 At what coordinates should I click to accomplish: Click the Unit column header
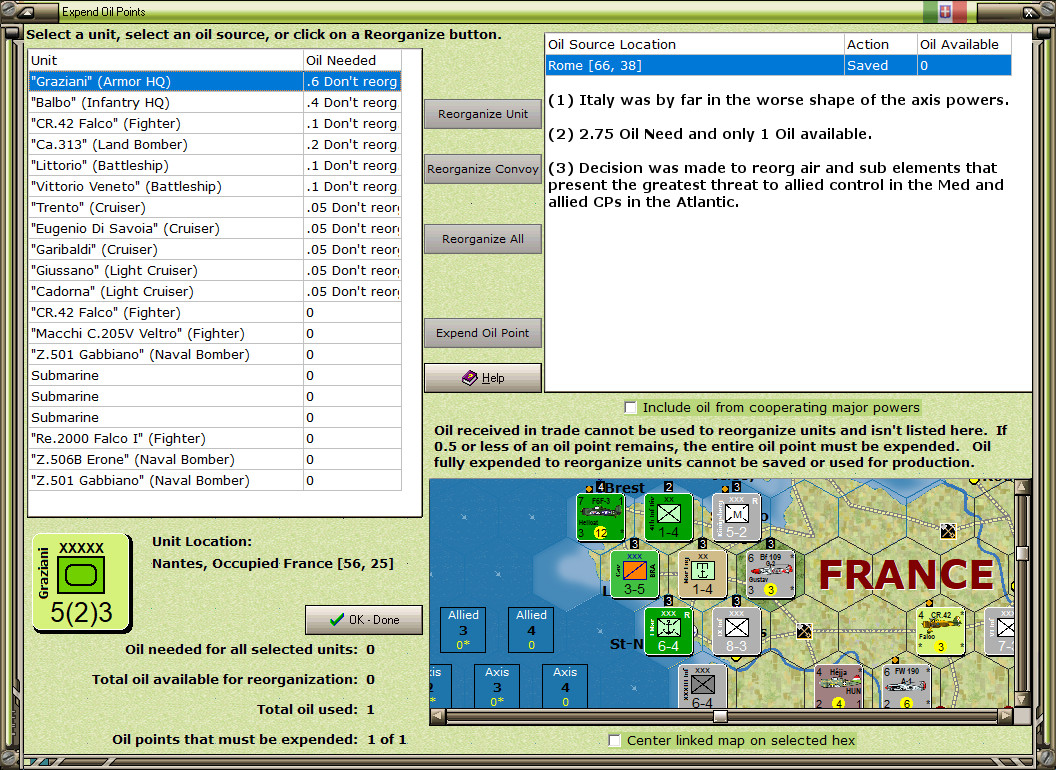pos(166,60)
